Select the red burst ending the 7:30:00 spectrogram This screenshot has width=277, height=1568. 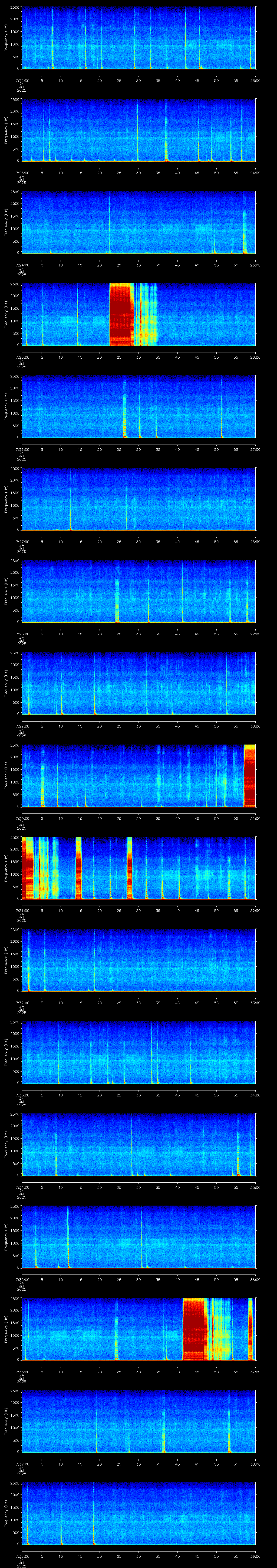(x=250, y=775)
